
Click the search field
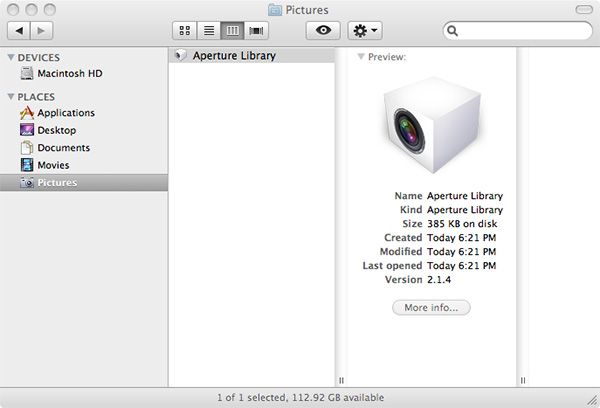click(518, 31)
